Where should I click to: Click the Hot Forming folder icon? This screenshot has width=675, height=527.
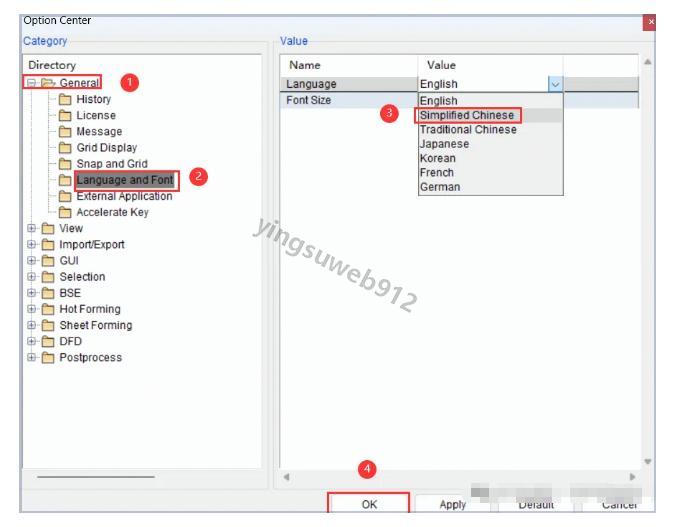pos(48,309)
